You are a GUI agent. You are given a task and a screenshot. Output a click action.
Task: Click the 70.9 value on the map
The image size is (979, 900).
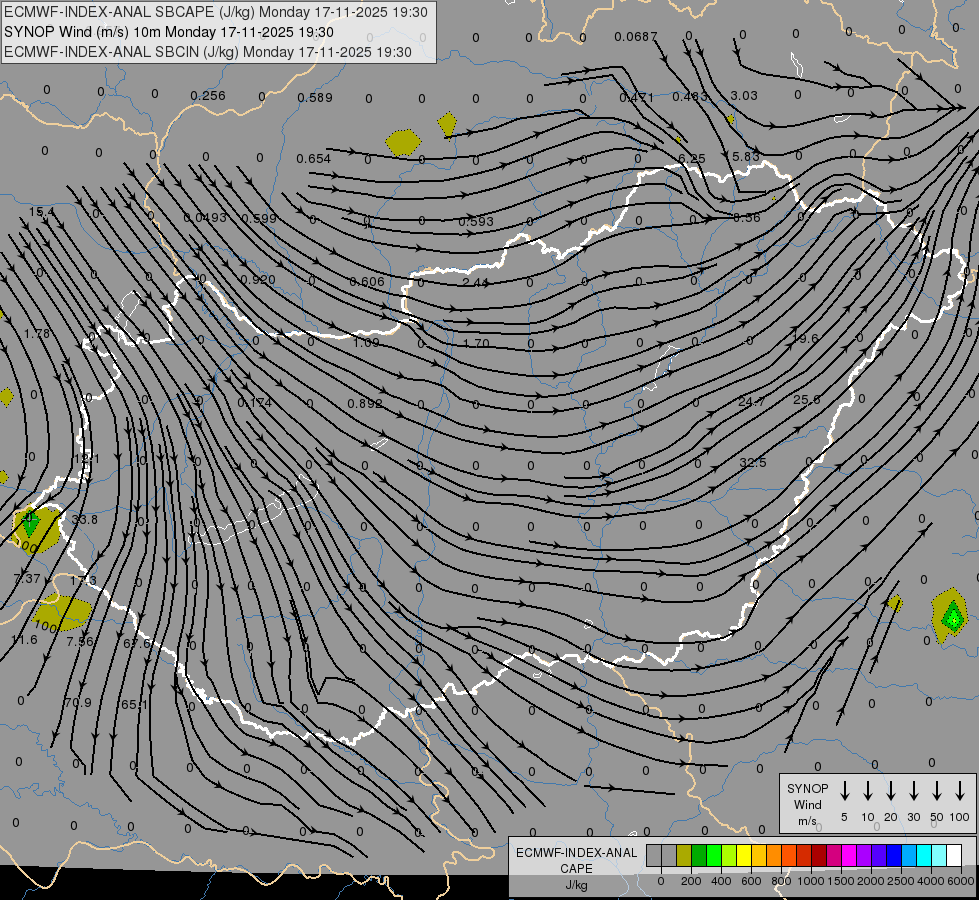(78, 703)
